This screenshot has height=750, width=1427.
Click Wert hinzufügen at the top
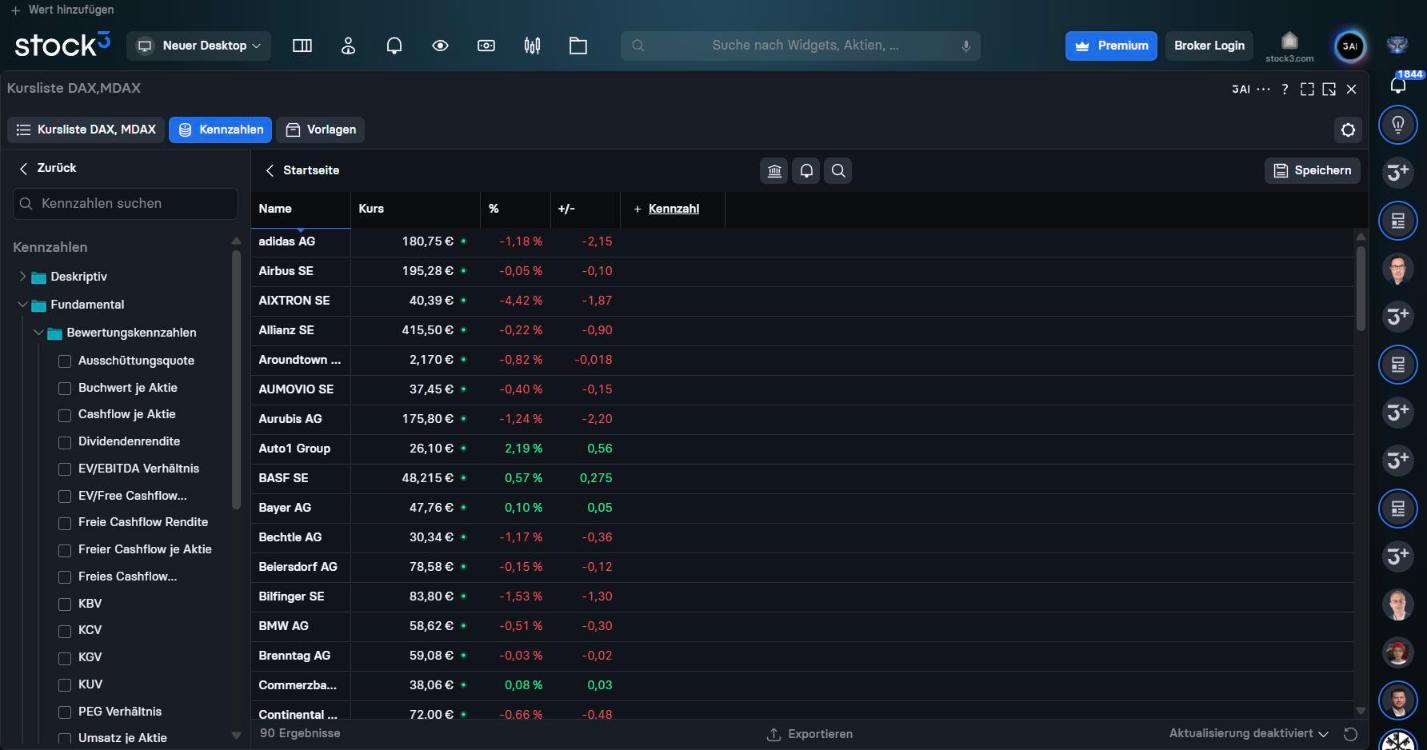point(62,10)
